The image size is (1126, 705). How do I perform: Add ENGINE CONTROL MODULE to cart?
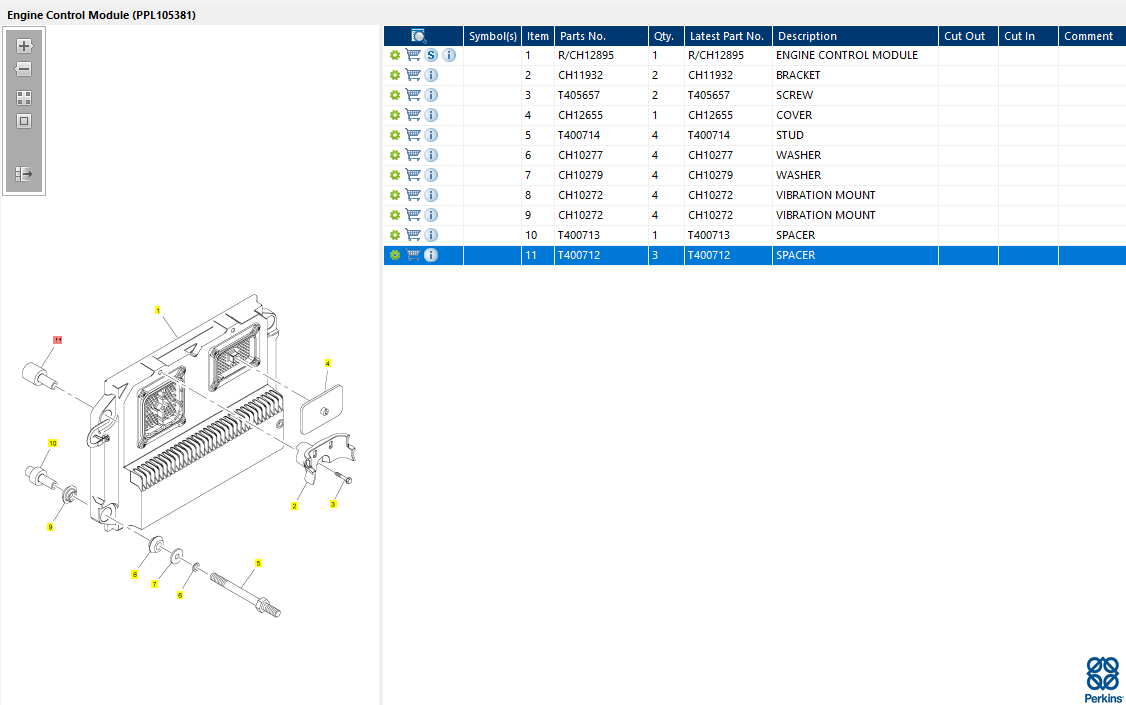point(412,55)
